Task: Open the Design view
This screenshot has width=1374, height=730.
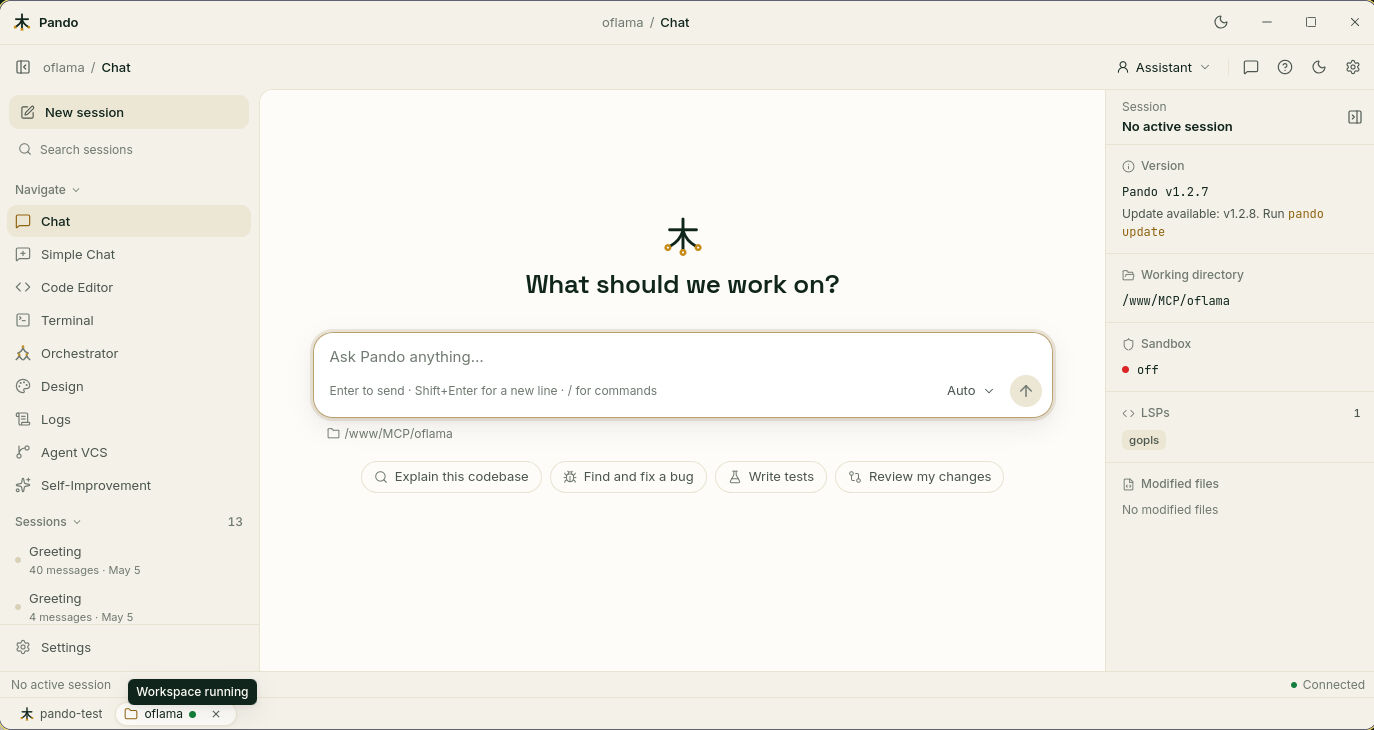Action: (x=129, y=386)
